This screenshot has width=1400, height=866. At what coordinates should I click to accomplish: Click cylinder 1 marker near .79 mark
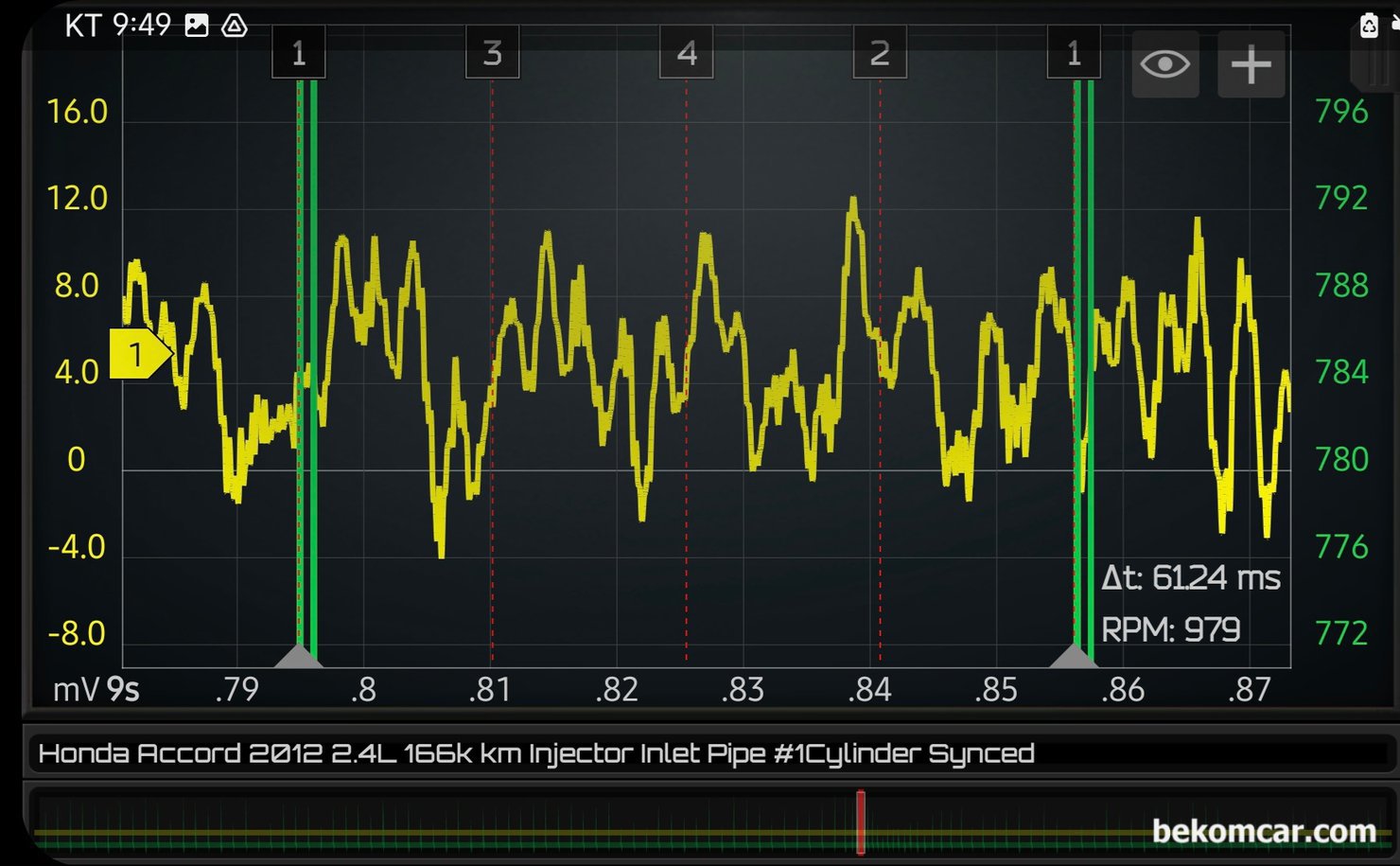click(x=299, y=53)
